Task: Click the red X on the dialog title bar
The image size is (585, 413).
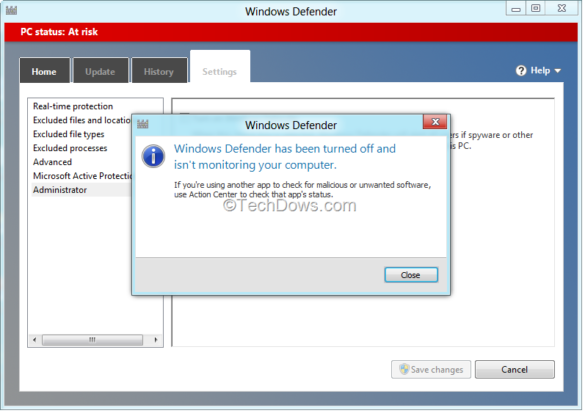Action: point(436,122)
